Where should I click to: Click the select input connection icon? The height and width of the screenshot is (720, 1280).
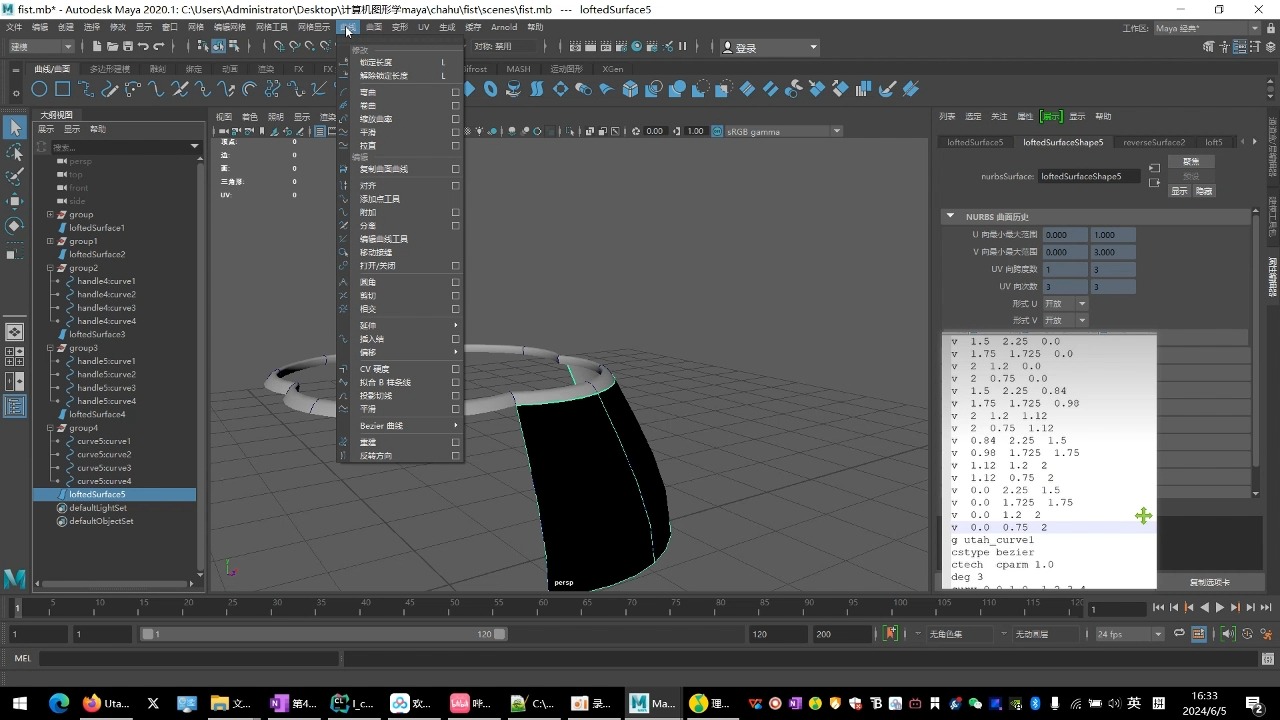coord(1154,168)
